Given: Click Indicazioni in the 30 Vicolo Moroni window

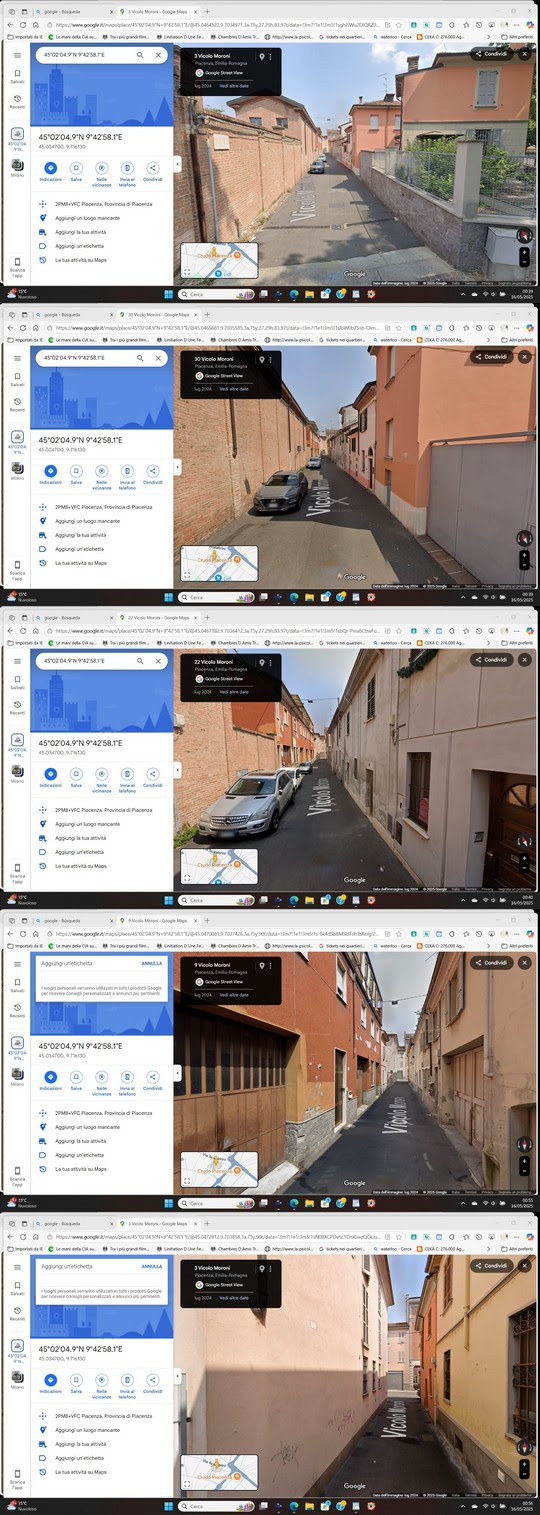Looking at the screenshot, I should (x=50, y=473).
